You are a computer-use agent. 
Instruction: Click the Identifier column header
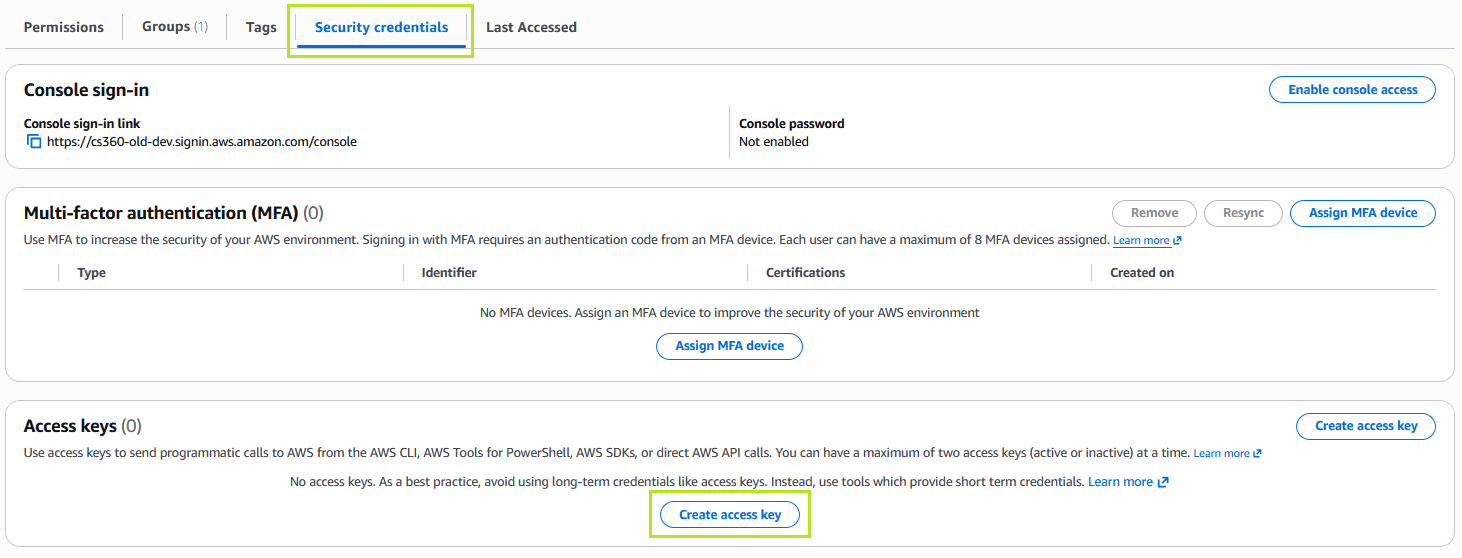[449, 273]
